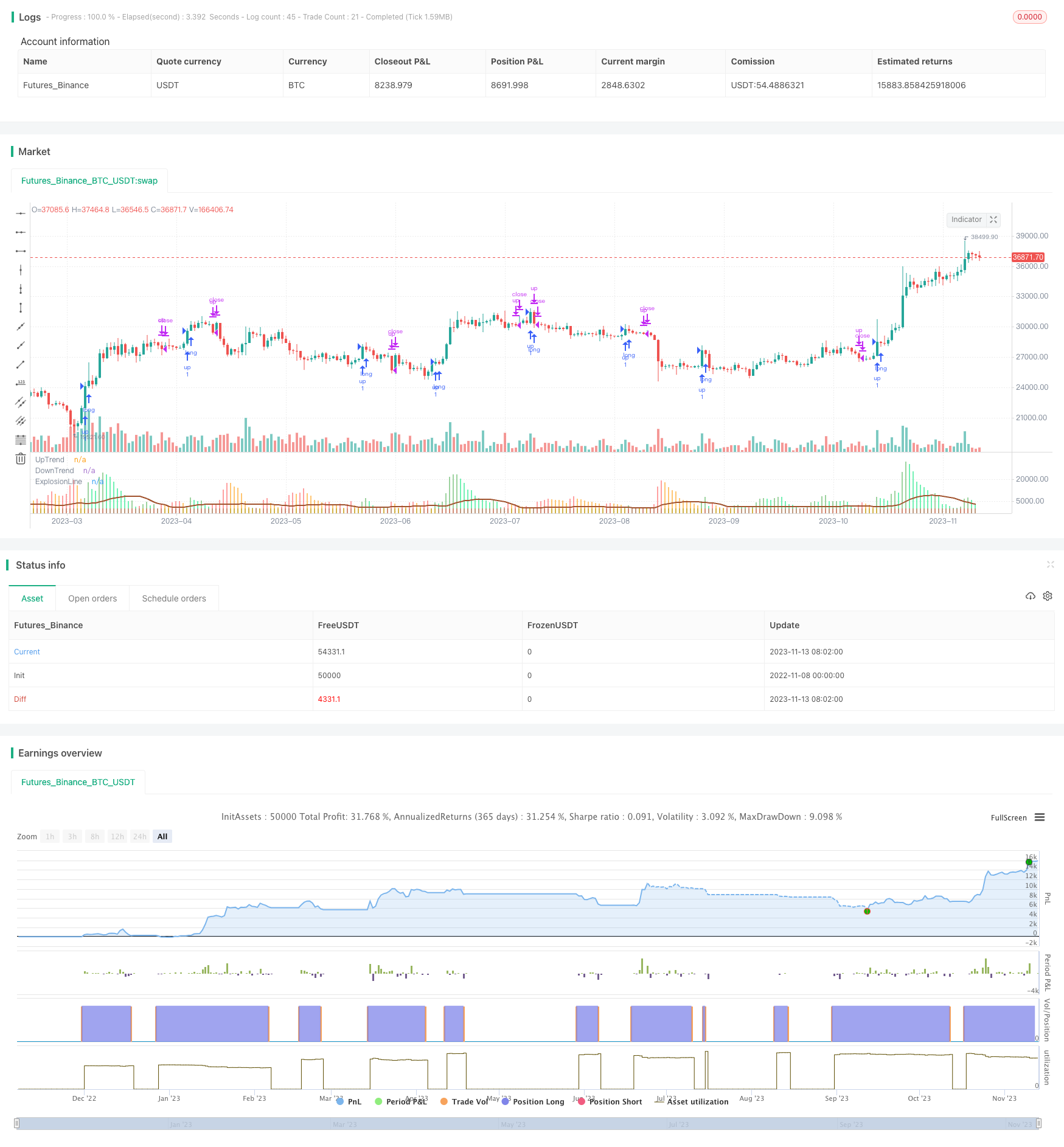Select the parallel straight lines tool
The image size is (1064, 1147).
(21, 421)
